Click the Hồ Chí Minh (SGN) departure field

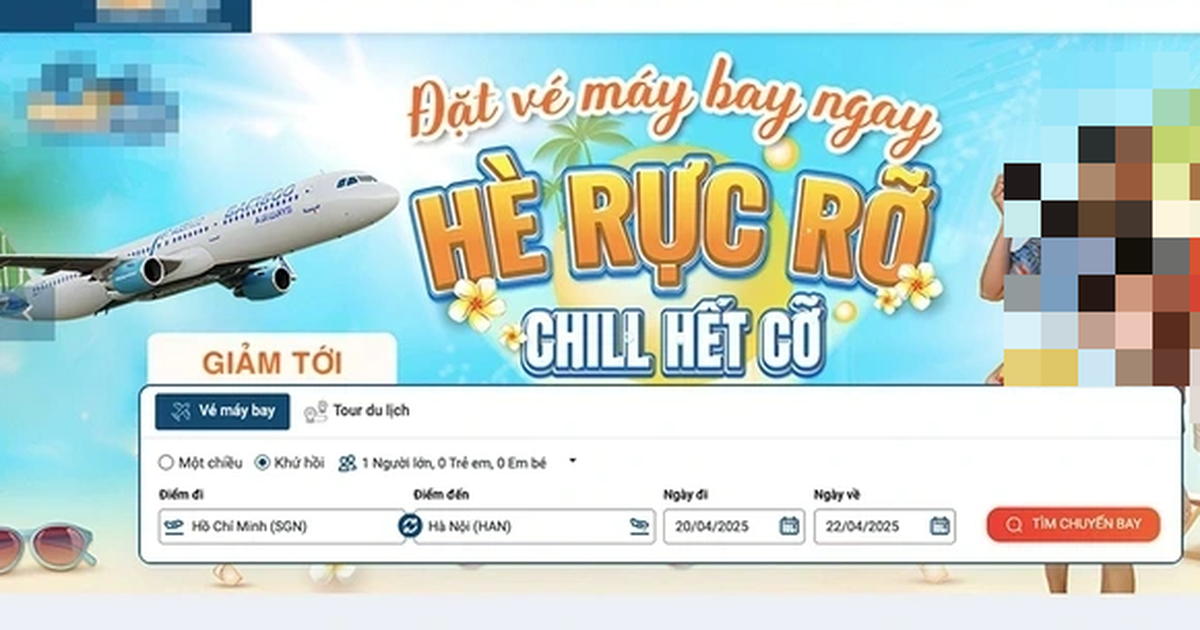[282, 526]
